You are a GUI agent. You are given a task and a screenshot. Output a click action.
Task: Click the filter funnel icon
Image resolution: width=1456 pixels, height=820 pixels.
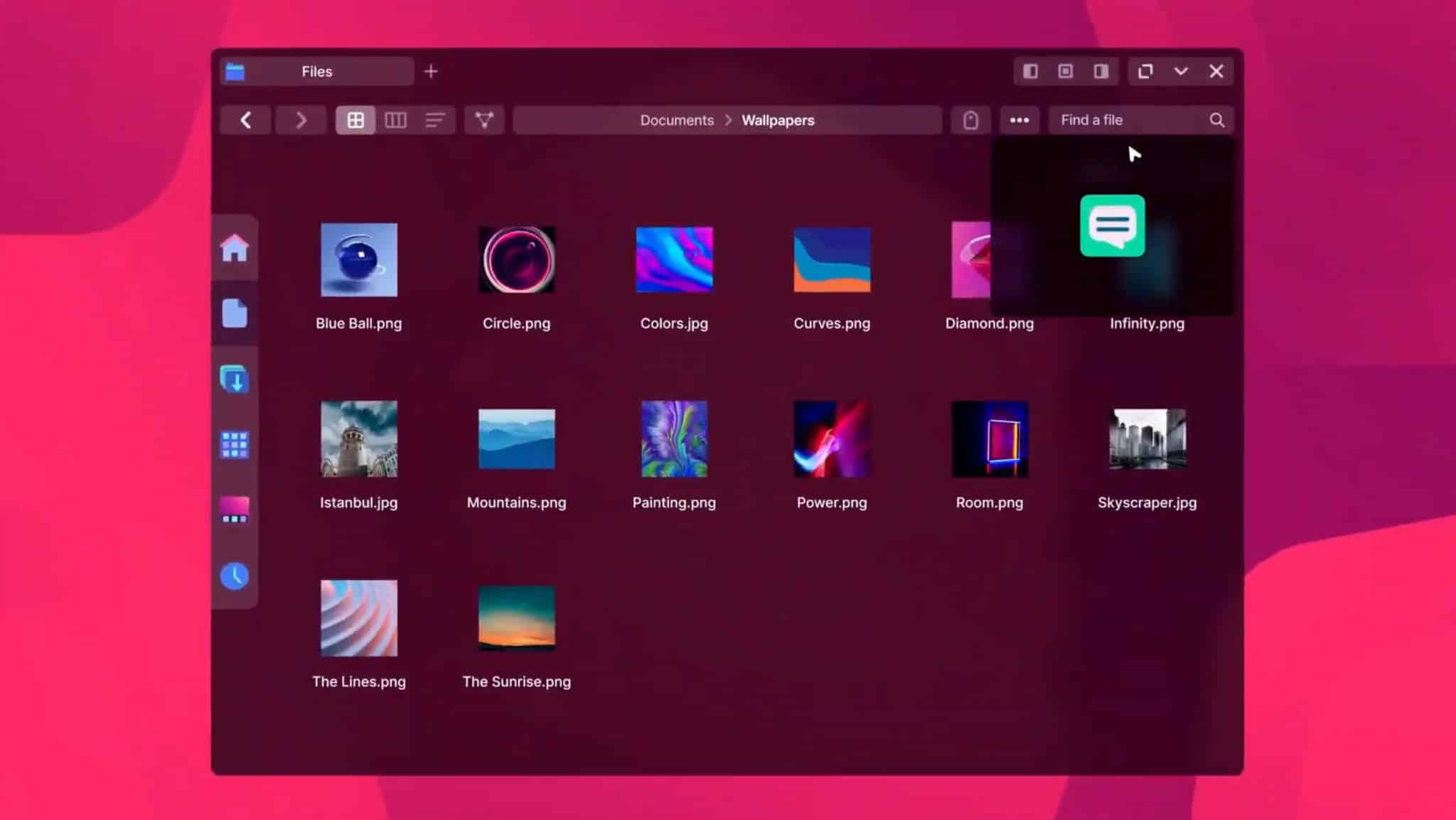point(484,119)
